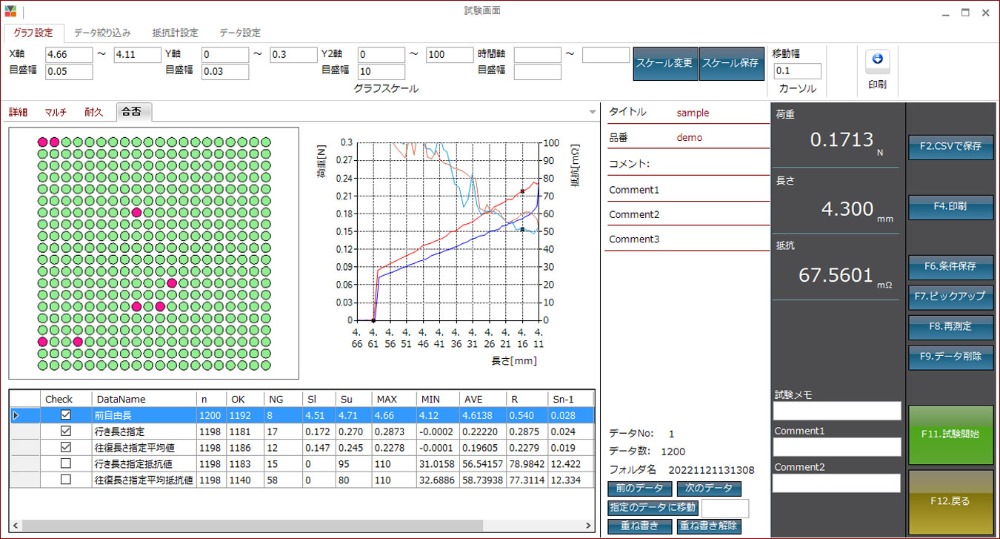The width and height of the screenshot is (1000, 539).
Task: Start test with F11.試験開始 button
Action: tap(951, 434)
